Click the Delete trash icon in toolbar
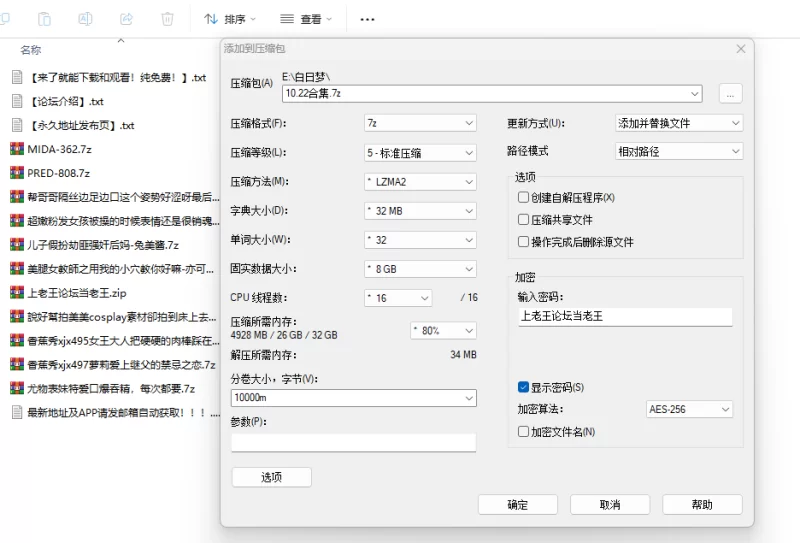The width and height of the screenshot is (800, 543). coord(167,19)
